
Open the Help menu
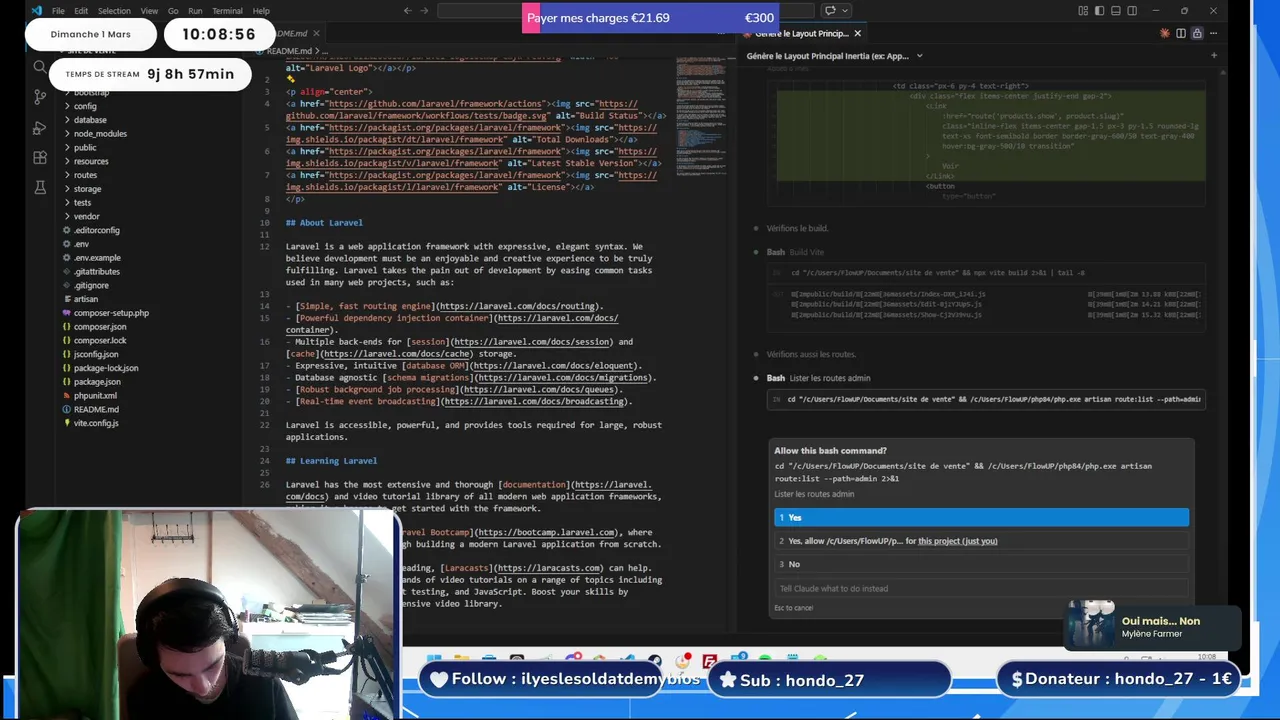point(261,10)
